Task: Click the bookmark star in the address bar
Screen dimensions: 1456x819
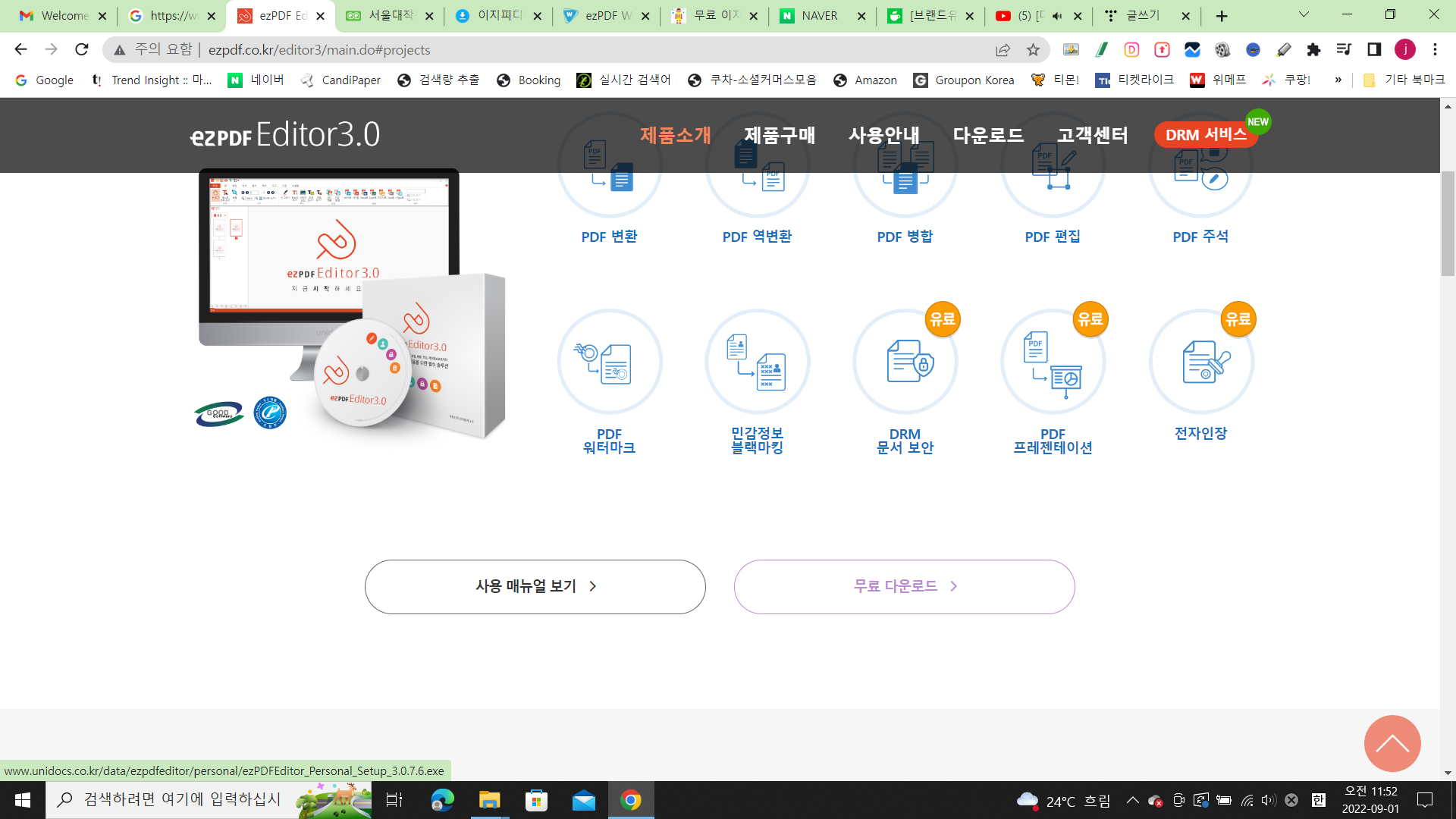Action: coord(1033,49)
